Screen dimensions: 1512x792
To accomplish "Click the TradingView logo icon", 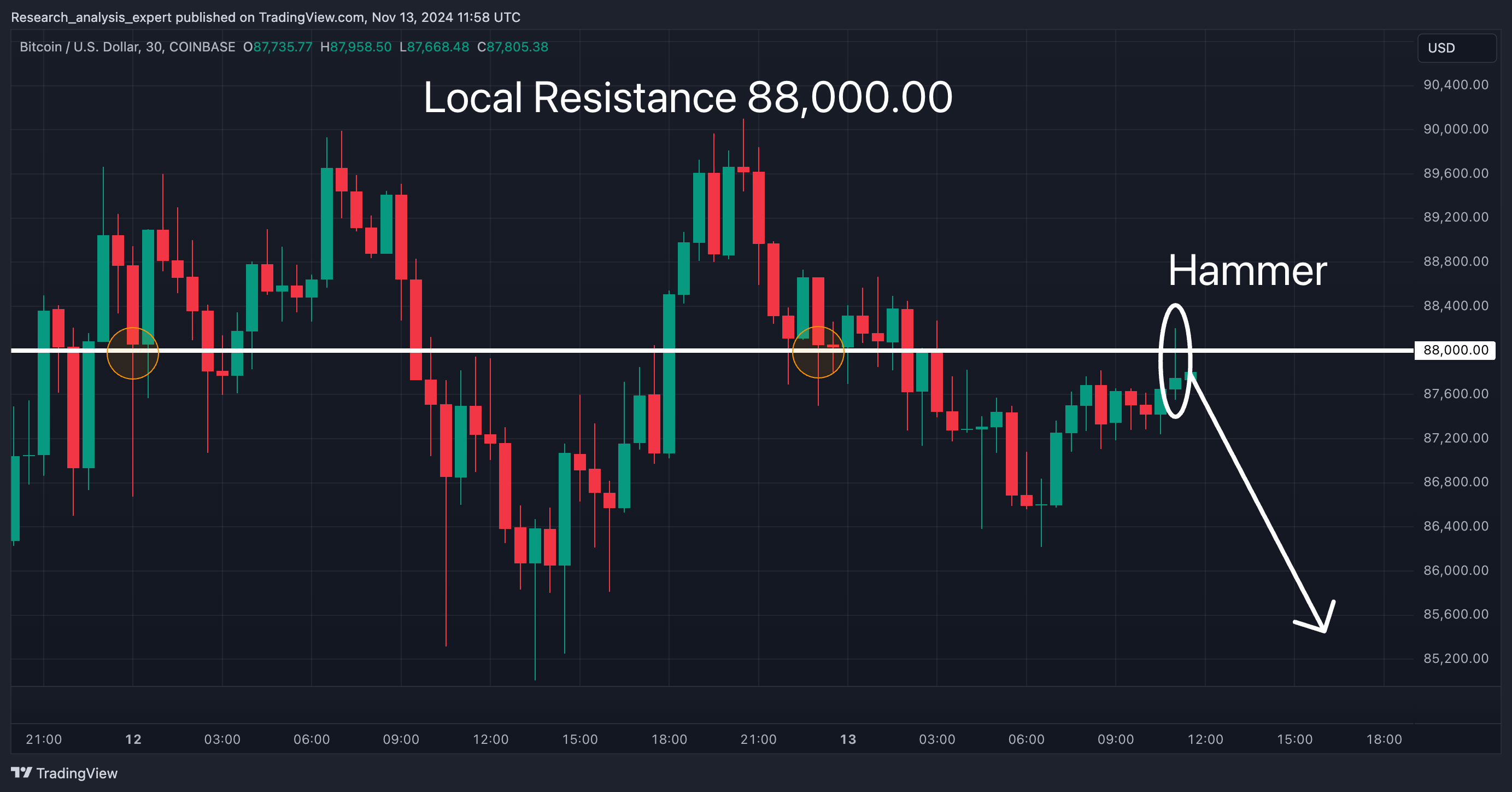I will (21, 773).
